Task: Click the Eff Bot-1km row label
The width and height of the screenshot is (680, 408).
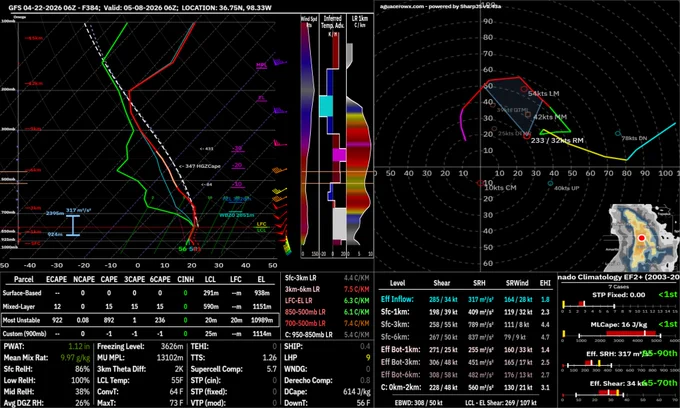Action: tap(400, 349)
